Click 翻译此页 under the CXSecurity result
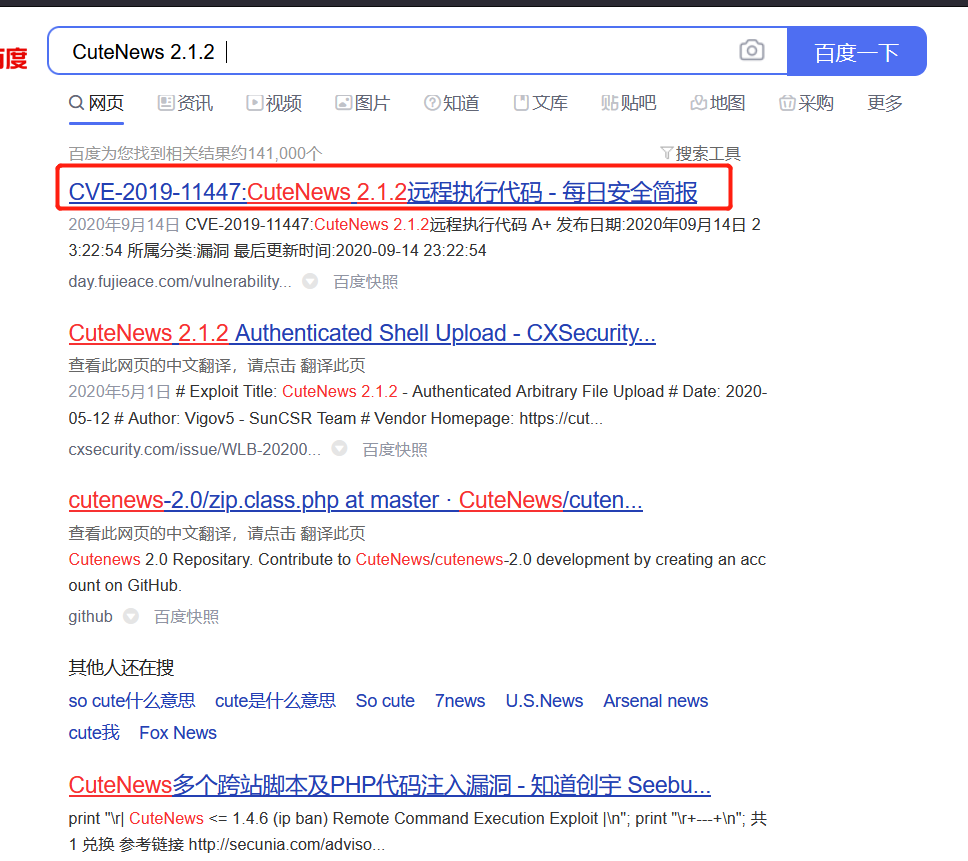The height and width of the screenshot is (861, 968). pyautogui.click(x=333, y=365)
